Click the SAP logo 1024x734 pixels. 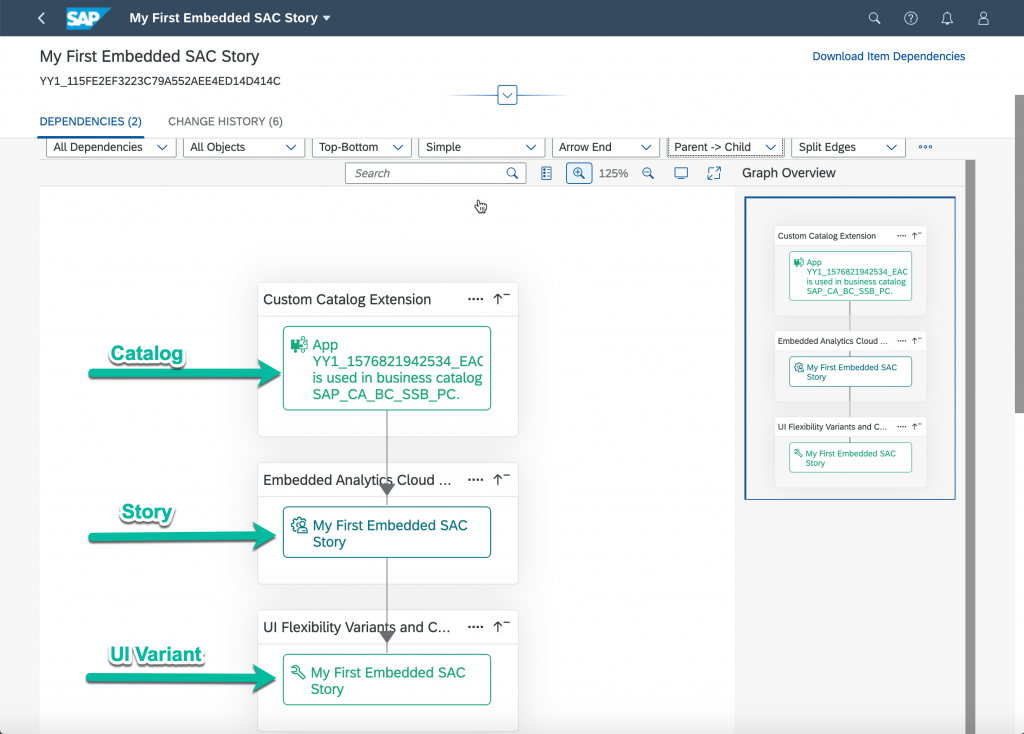pyautogui.click(x=88, y=18)
